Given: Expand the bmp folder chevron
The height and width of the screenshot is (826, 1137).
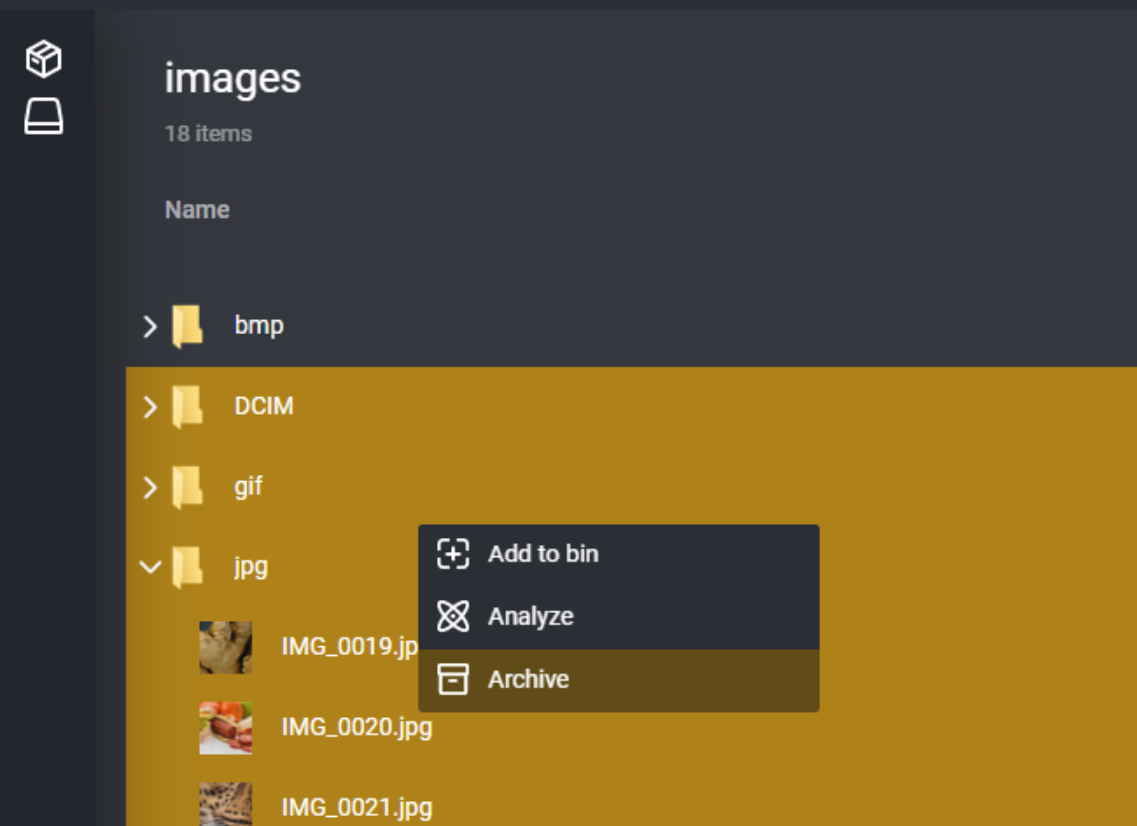Looking at the screenshot, I should pyautogui.click(x=150, y=326).
